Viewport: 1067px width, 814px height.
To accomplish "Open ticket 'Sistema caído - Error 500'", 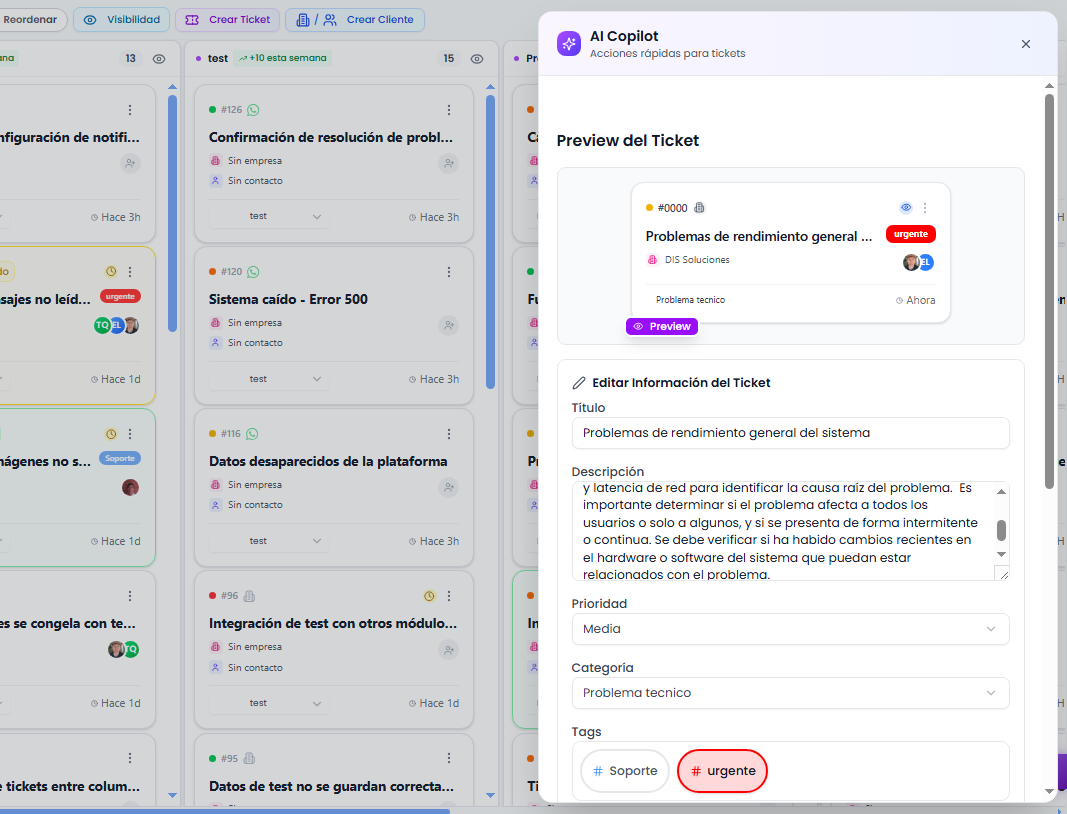I will [288, 299].
